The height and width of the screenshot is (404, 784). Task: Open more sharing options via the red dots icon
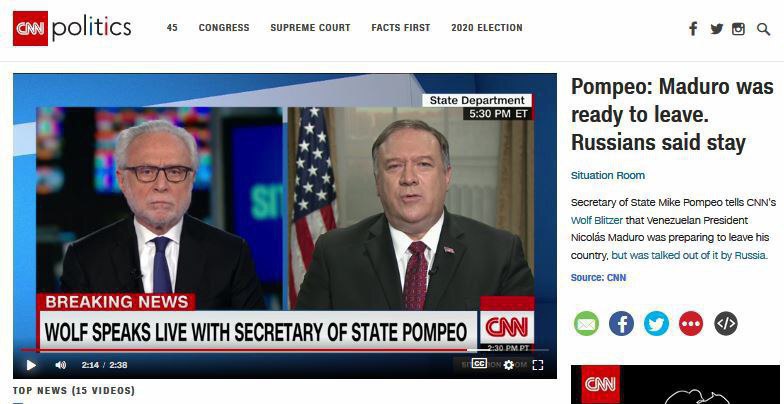[690, 324]
